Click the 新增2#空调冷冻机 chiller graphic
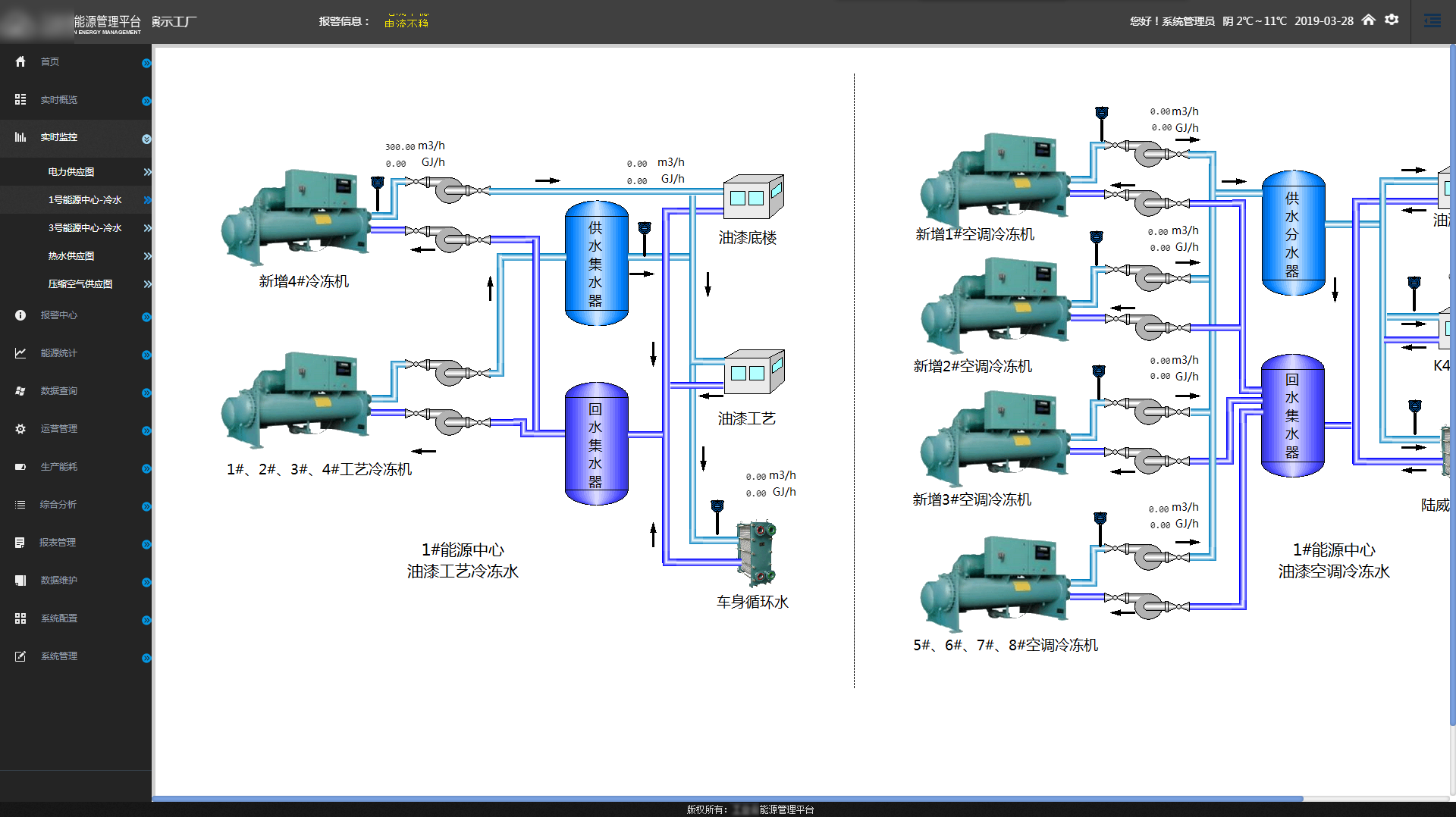The width and height of the screenshot is (1456, 817). pyautogui.click(x=995, y=305)
